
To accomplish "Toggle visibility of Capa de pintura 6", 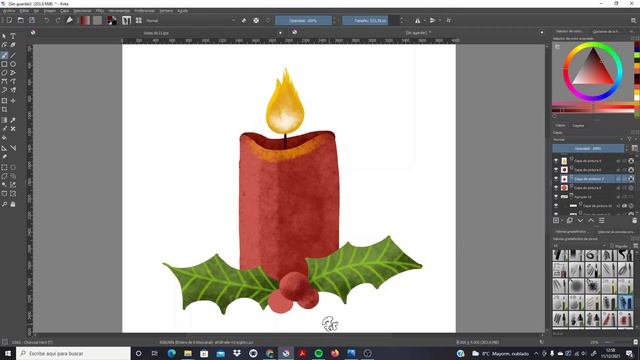I will coord(556,187).
